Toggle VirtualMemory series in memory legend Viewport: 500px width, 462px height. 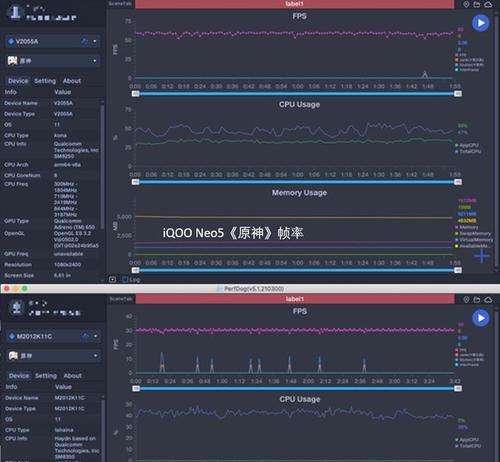coord(474,240)
